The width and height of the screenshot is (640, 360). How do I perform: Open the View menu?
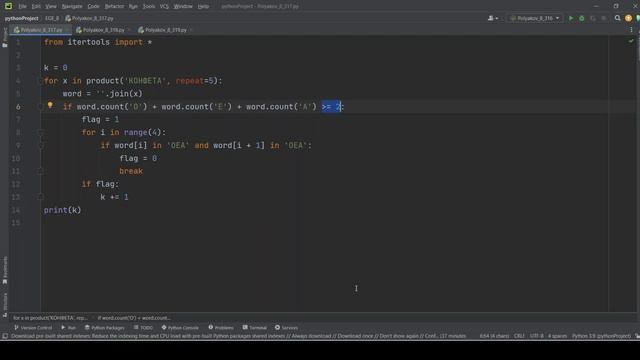point(51,7)
